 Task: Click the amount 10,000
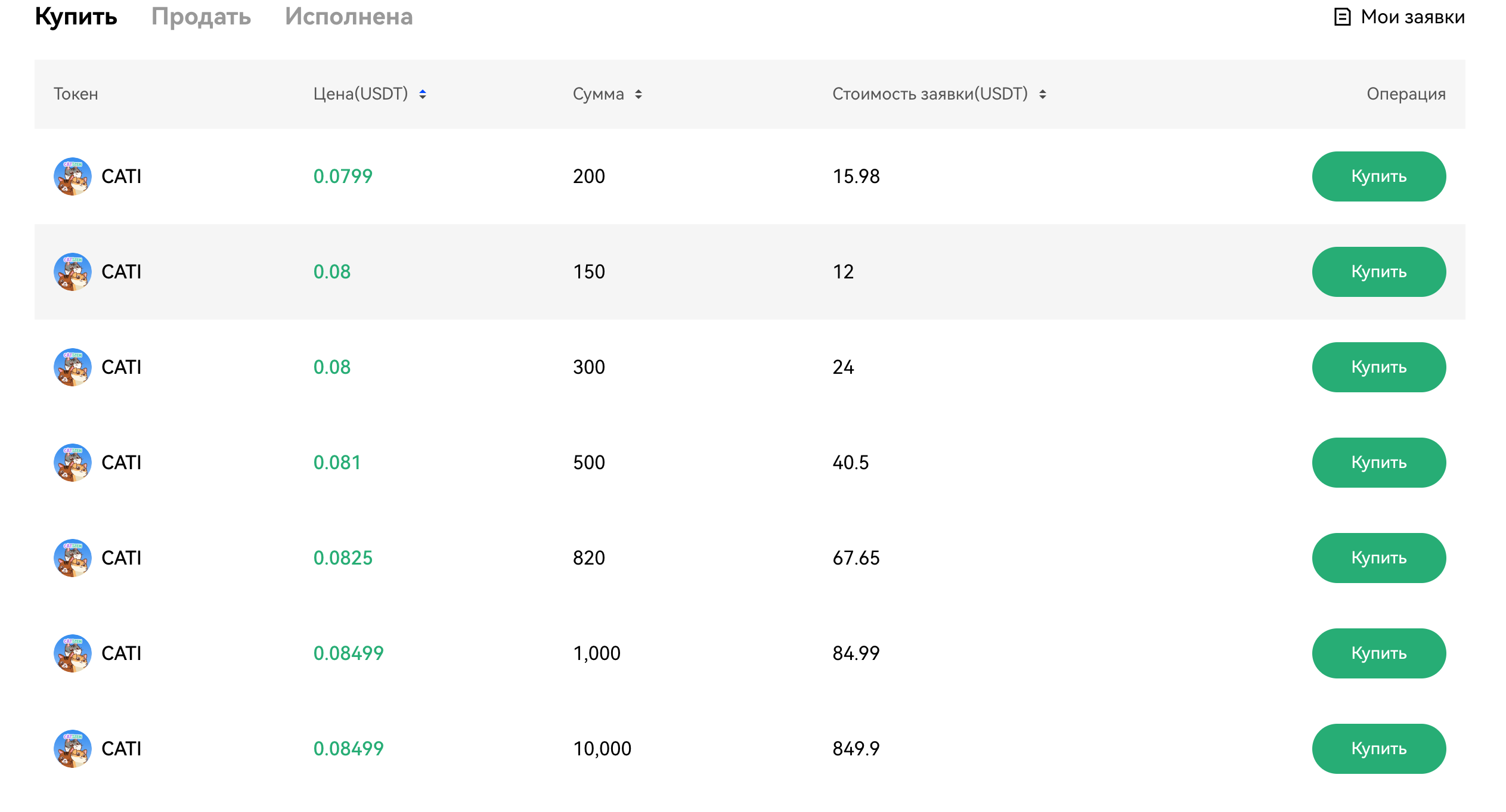[602, 749]
